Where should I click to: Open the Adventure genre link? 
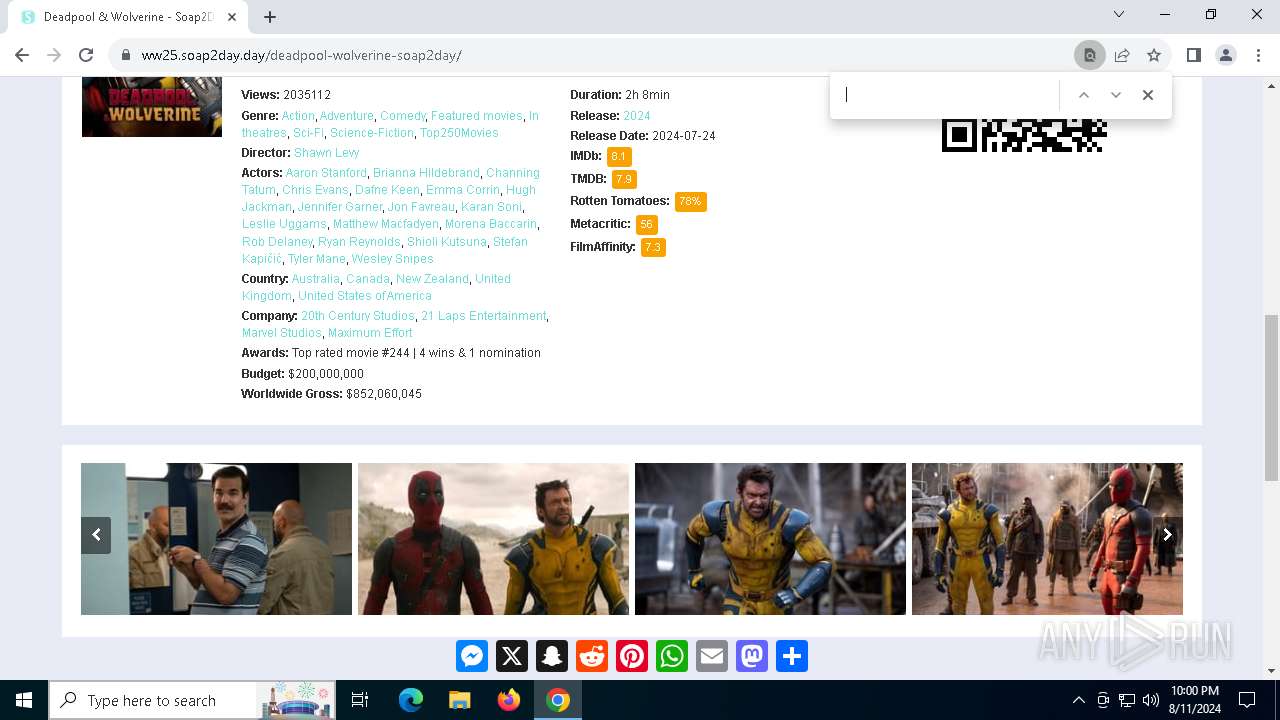[347, 116]
